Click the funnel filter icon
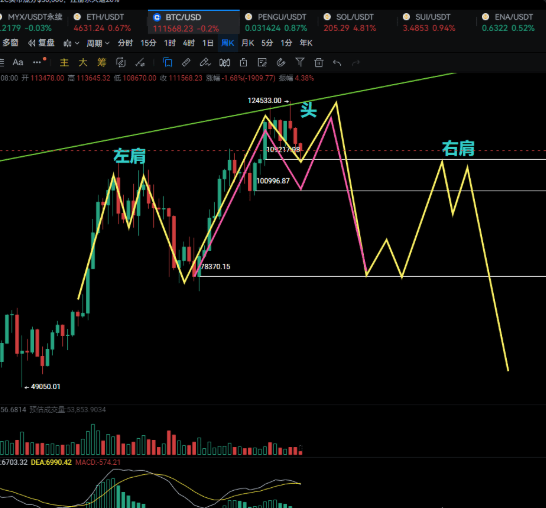The height and width of the screenshot is (508, 546). pyautogui.click(x=300, y=62)
